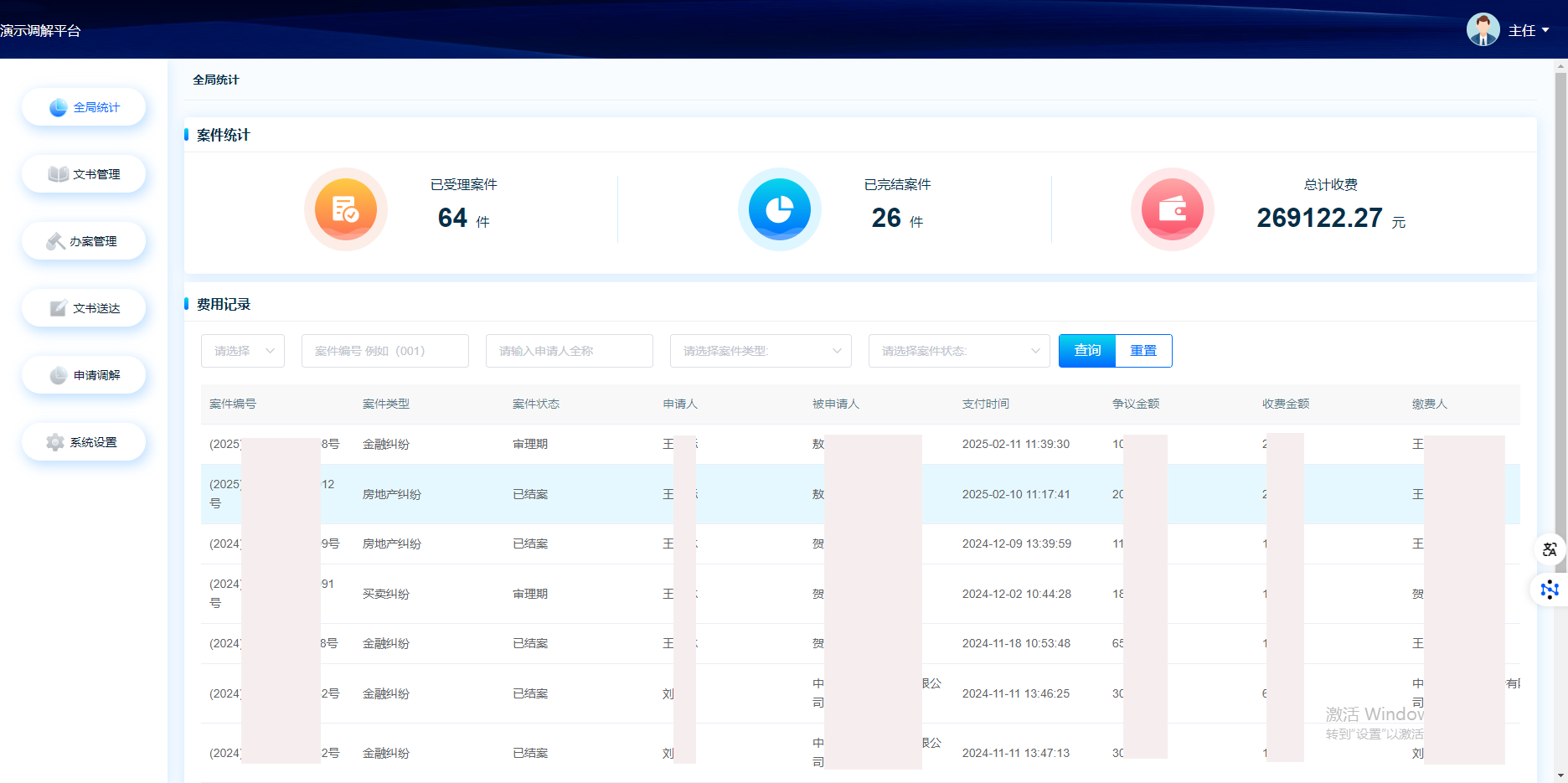Expand the 请选择案件状态 dropdown
This screenshot has width=1568, height=783.
959,351
